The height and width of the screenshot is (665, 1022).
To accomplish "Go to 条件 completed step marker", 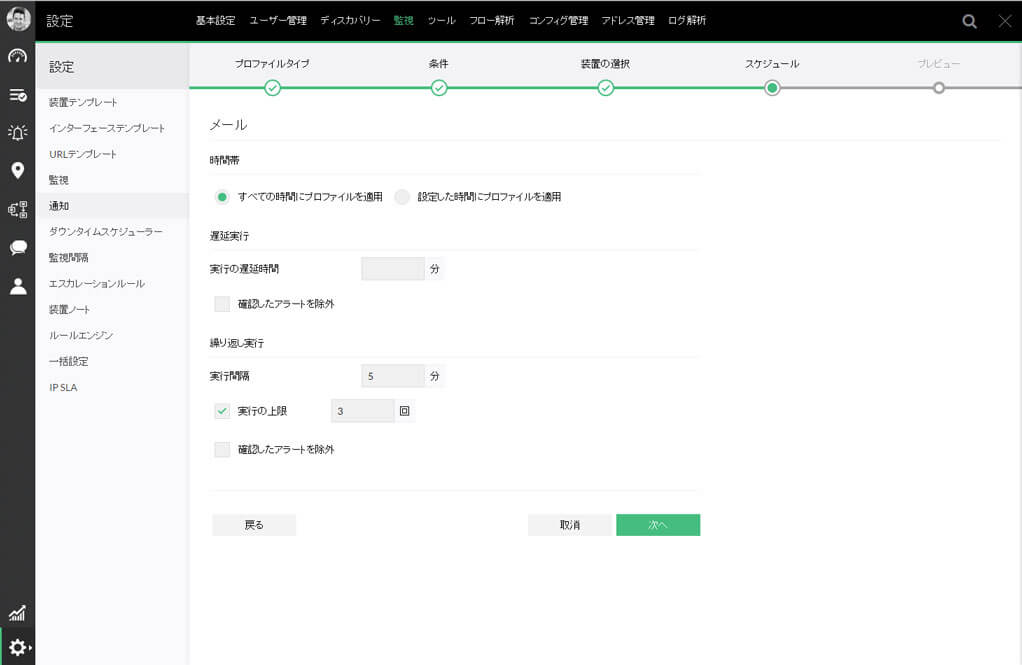I will click(x=439, y=88).
